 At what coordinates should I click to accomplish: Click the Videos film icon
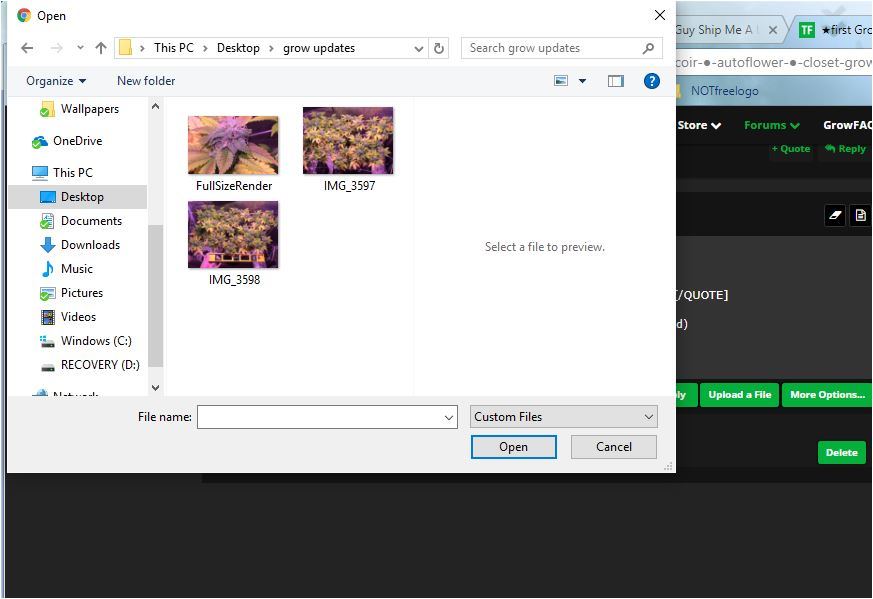(x=48, y=317)
